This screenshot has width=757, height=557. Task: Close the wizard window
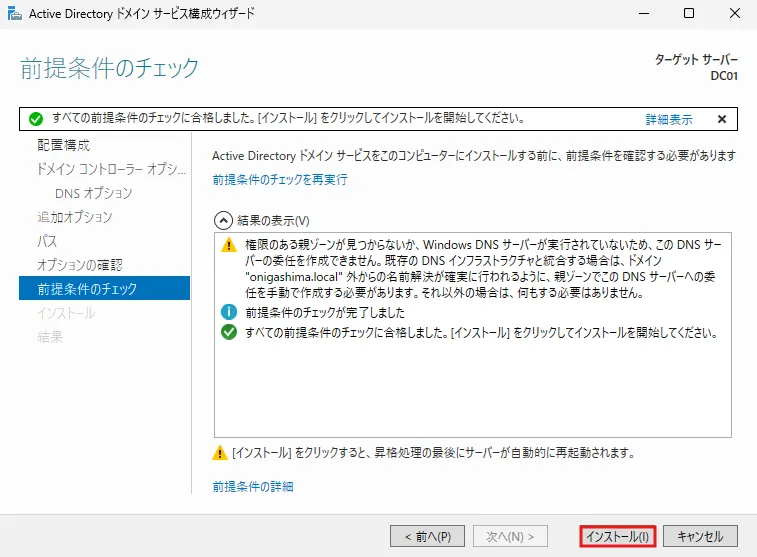[734, 14]
